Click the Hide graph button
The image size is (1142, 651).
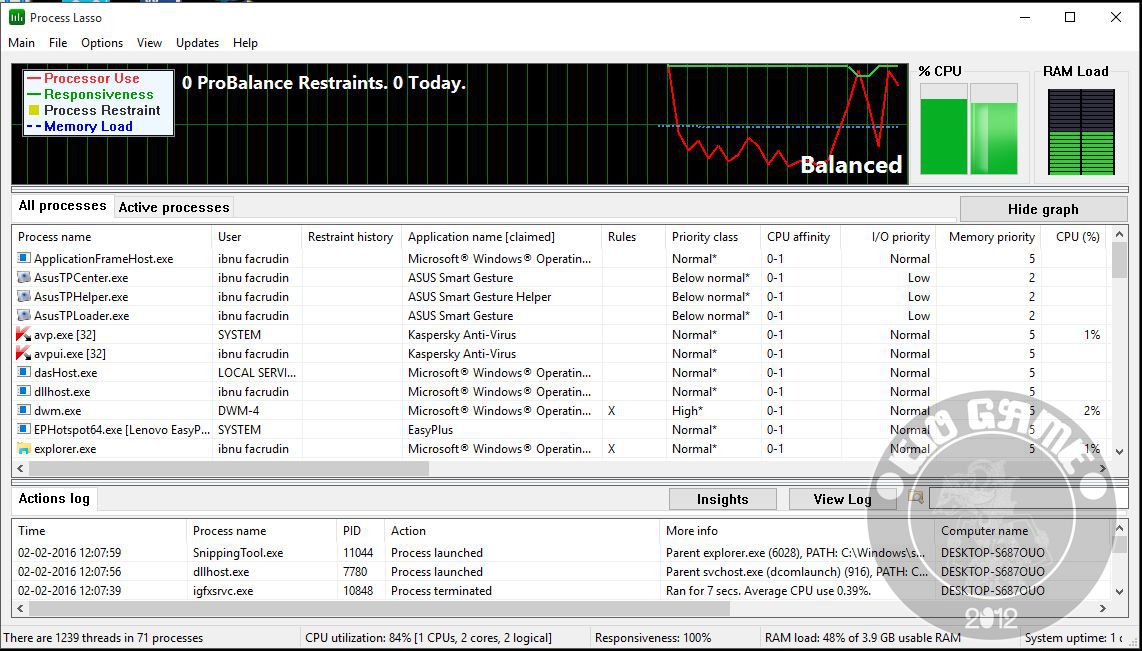1043,209
